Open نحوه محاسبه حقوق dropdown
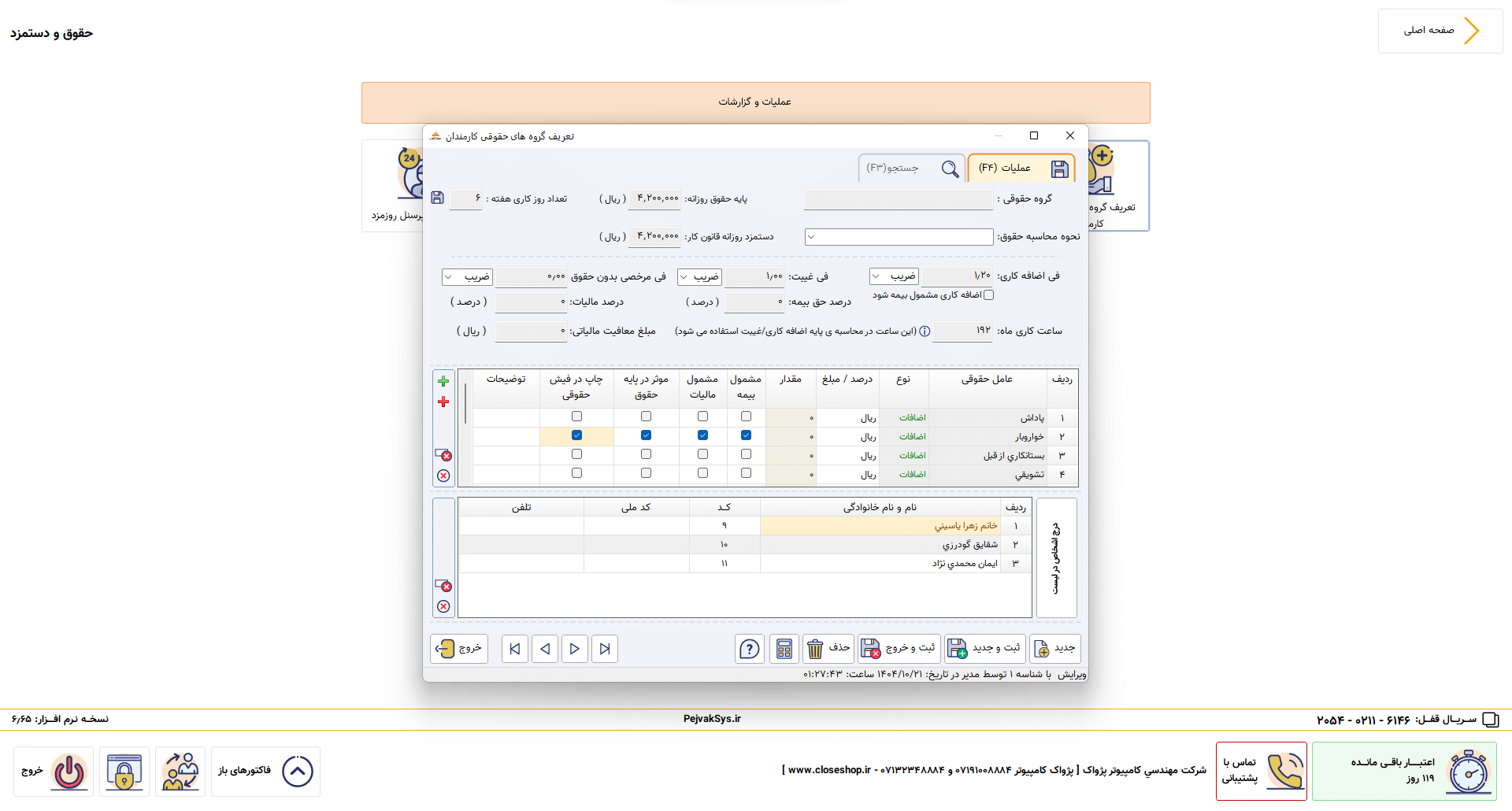The width and height of the screenshot is (1512, 811). click(899, 237)
